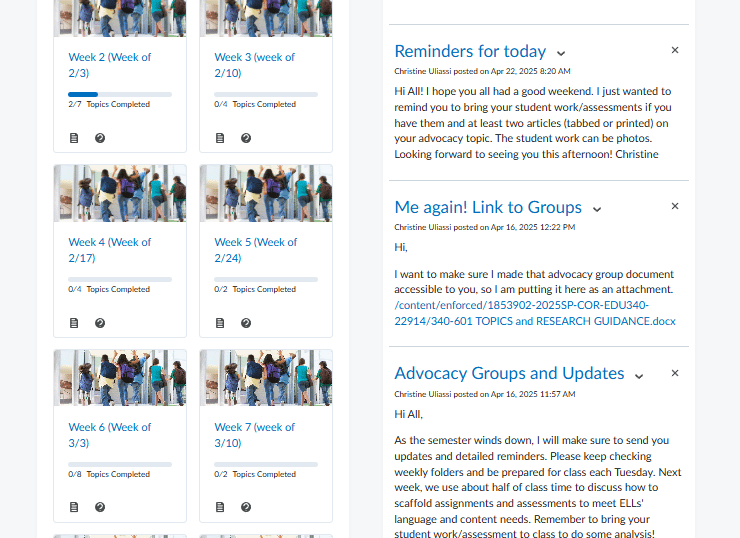Click the Week 3 progress bar

(x=266, y=94)
